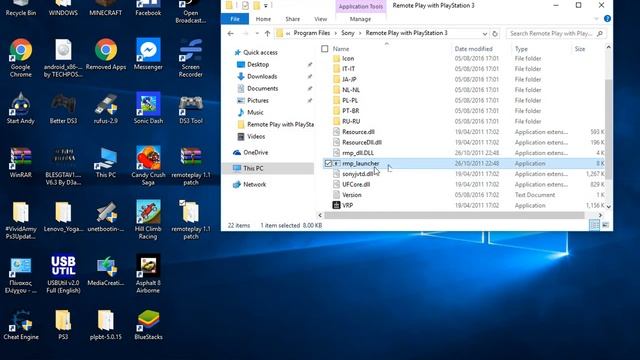Switch to details view in Explorer
640x360 pixels.
point(595,225)
